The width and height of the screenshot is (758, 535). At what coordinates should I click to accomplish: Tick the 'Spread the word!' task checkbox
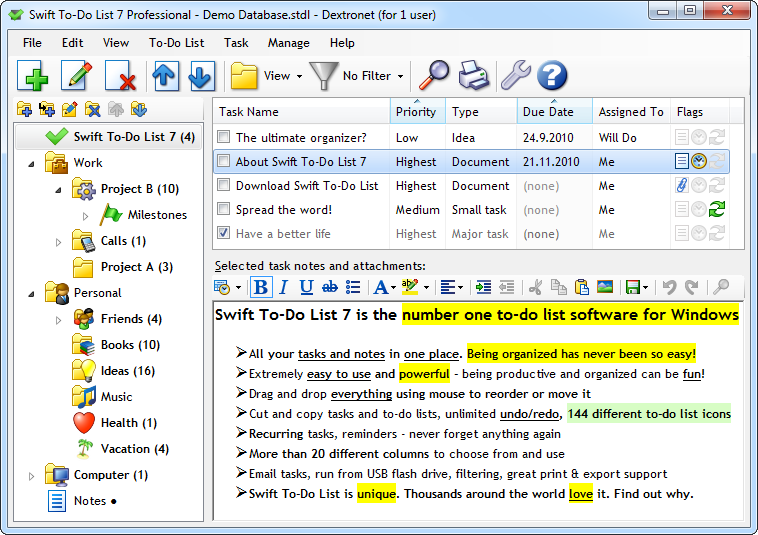(224, 210)
